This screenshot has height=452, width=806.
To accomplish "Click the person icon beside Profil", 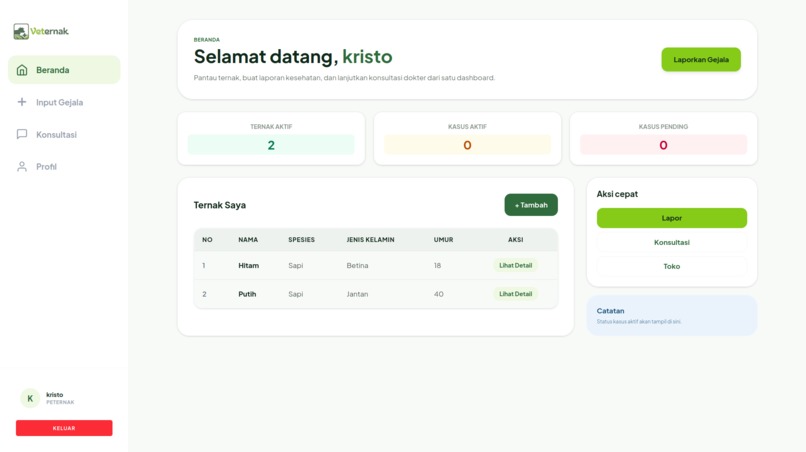I will click(22, 167).
